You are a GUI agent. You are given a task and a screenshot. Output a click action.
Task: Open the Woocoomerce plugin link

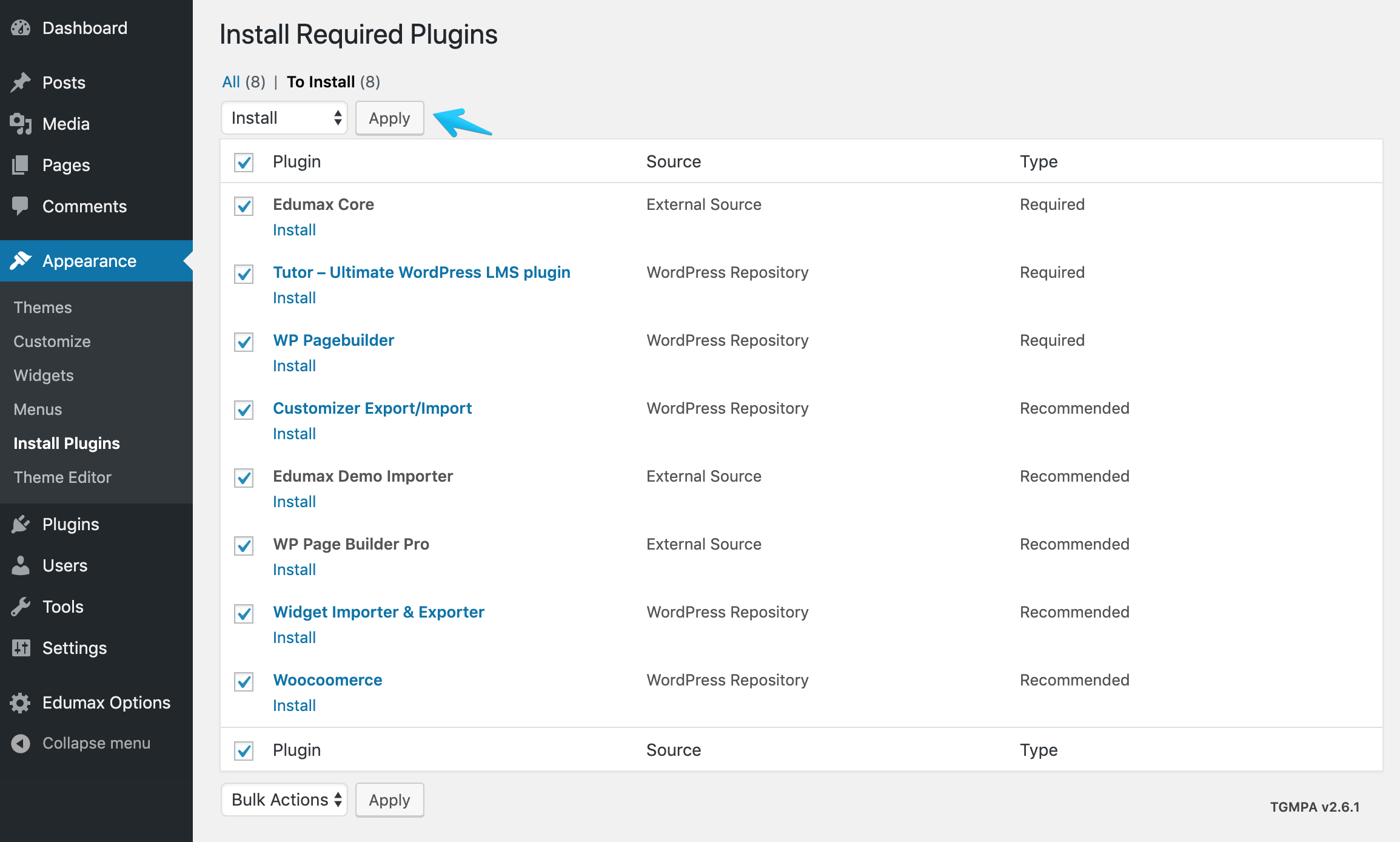tap(327, 680)
